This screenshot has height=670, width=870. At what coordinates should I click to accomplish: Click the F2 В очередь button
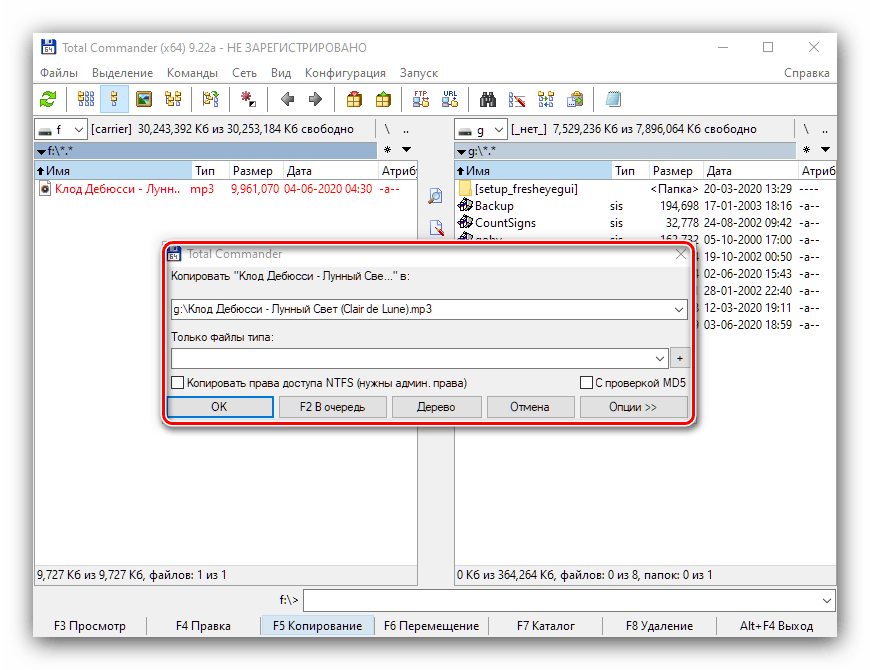[x=331, y=407]
